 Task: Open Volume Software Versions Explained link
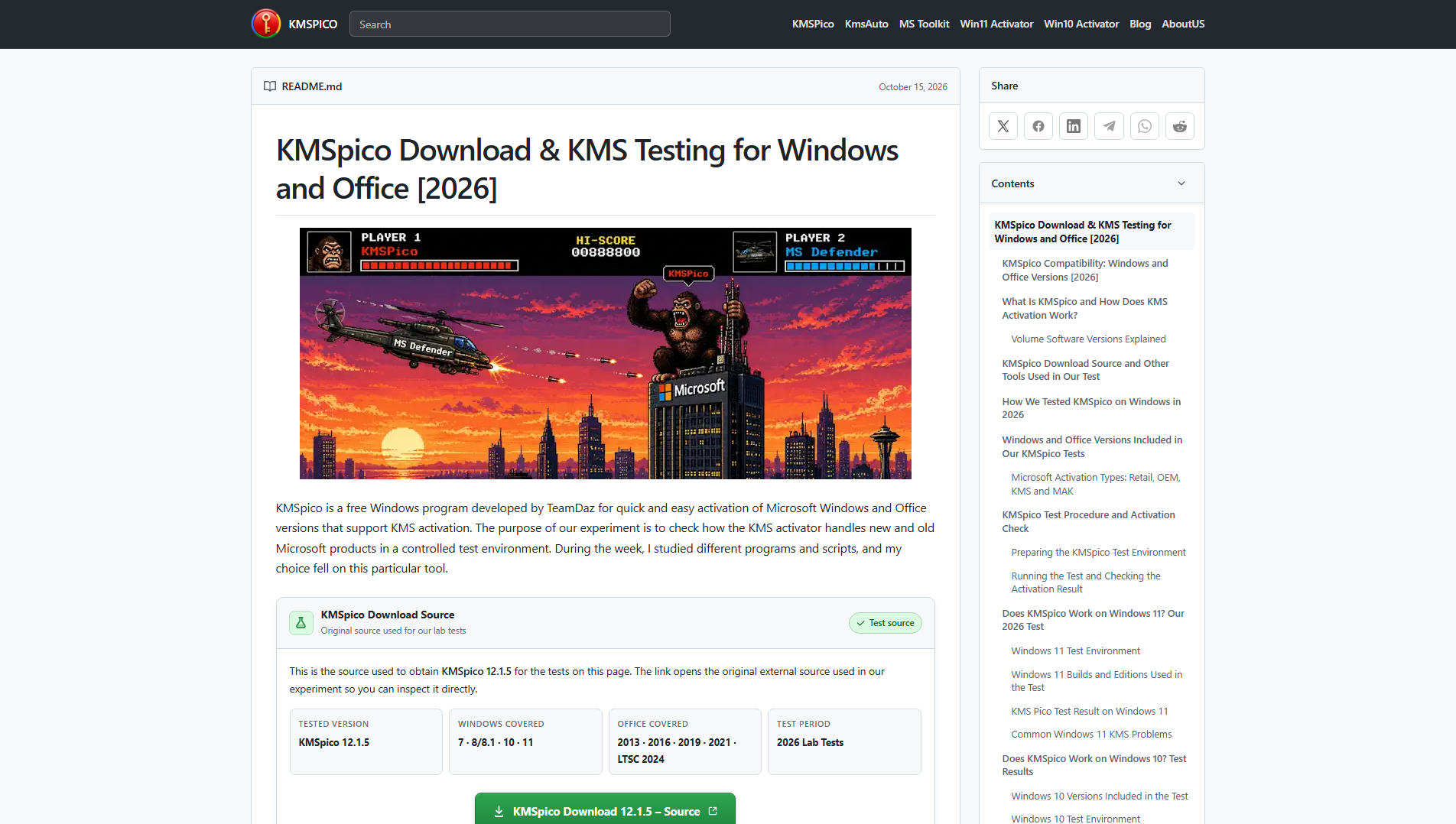(1088, 339)
